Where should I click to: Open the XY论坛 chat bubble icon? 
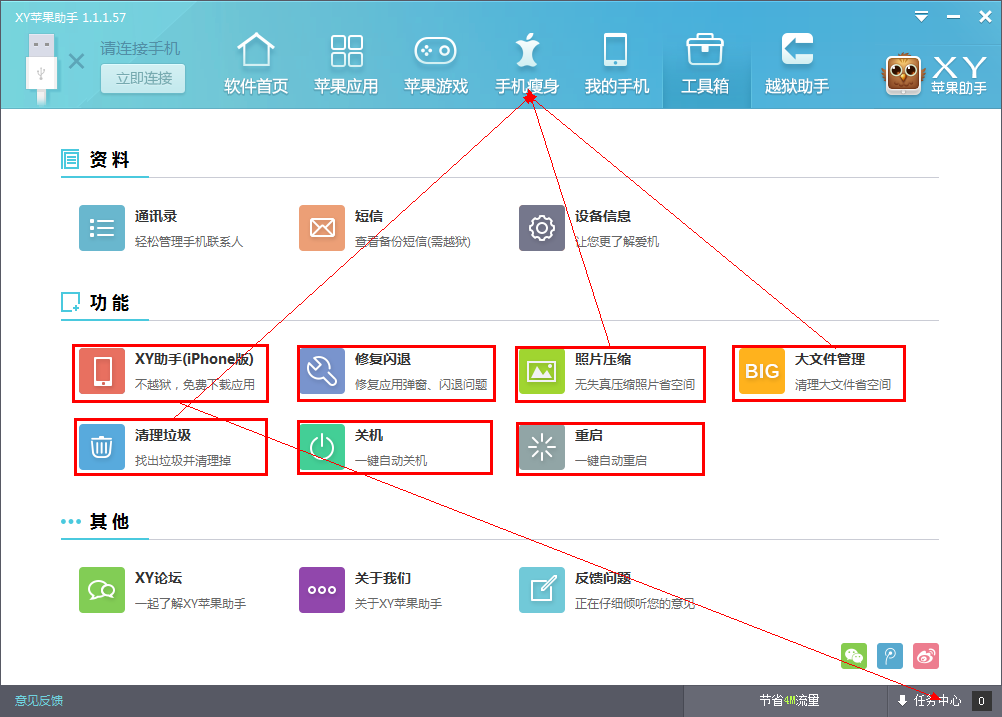coord(102,590)
